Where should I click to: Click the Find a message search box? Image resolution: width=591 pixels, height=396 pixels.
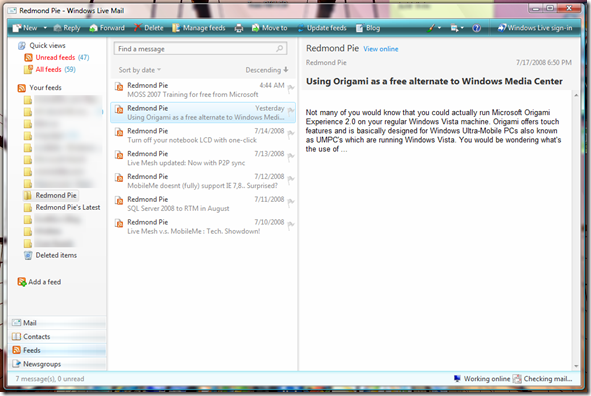[201, 49]
